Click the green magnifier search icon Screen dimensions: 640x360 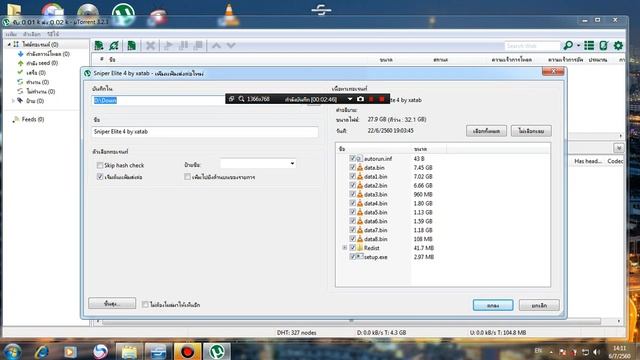(568, 45)
